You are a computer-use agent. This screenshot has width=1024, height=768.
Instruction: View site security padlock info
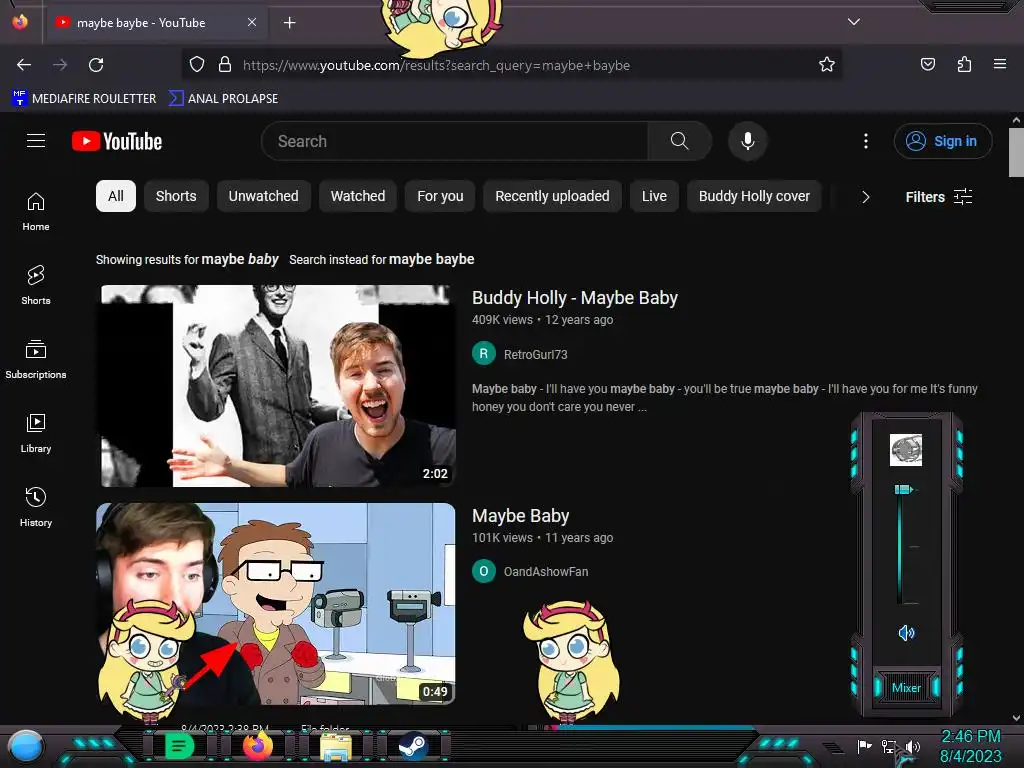click(x=225, y=65)
